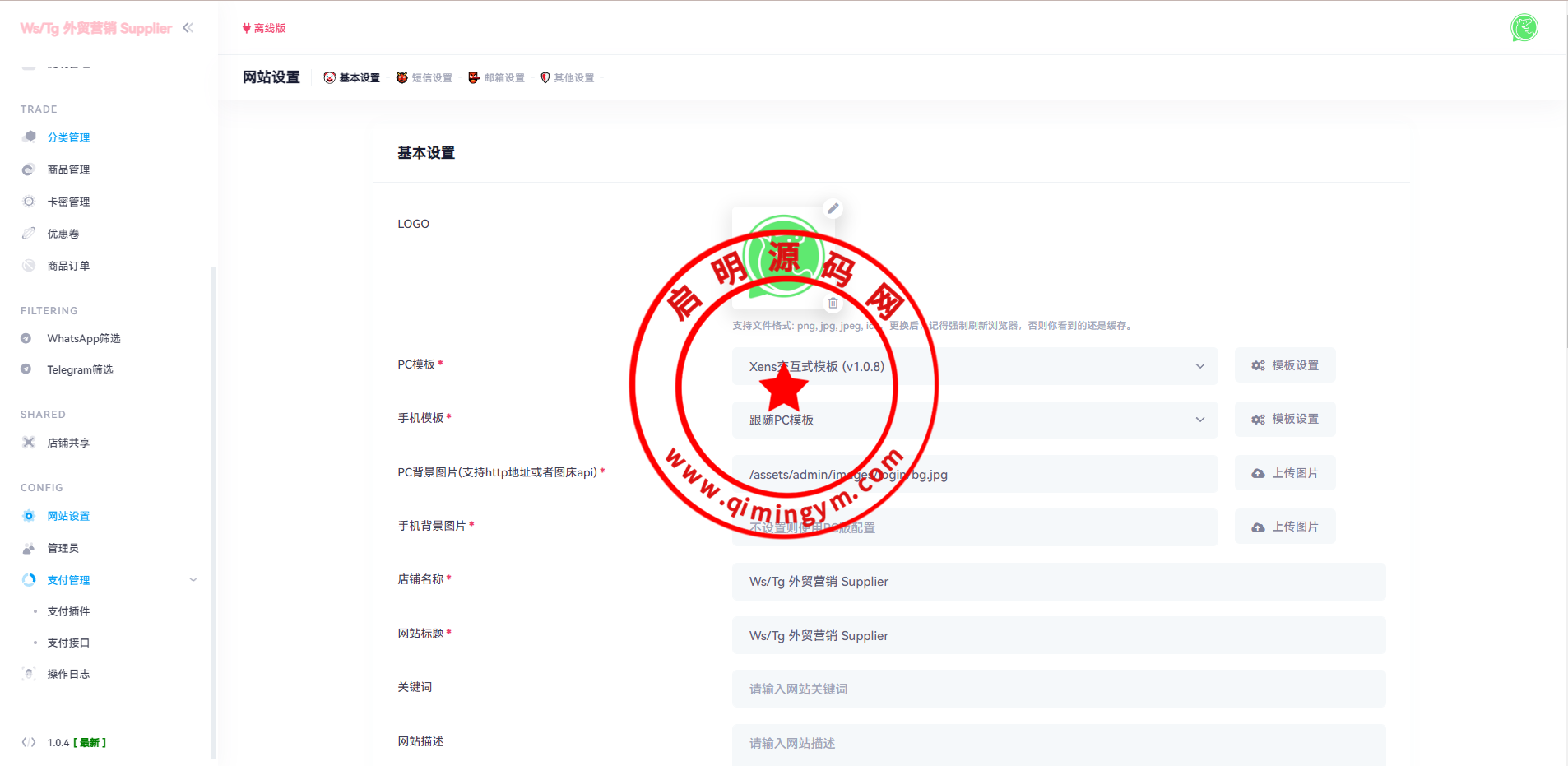Image resolution: width=1568 pixels, height=766 pixels.
Task: Click the trash icon below logo
Action: tap(833, 304)
